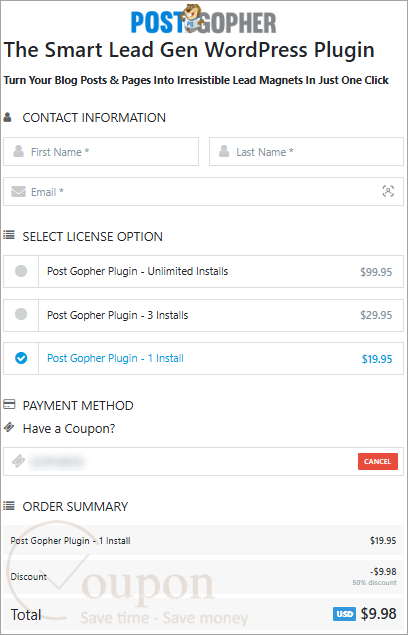Click the ORDER SUMMARY heading

pos(75,507)
